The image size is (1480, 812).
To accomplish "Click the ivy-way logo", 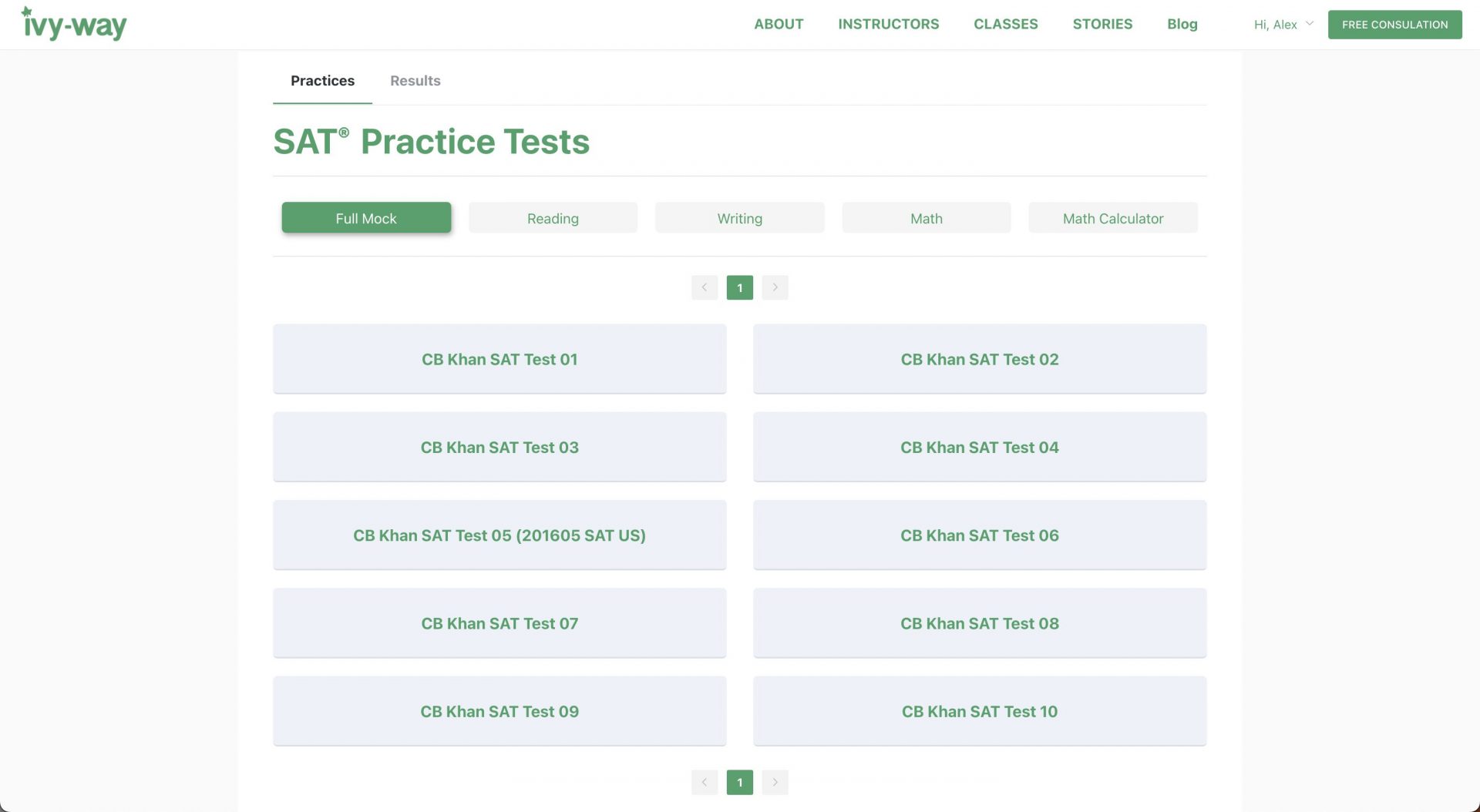I will tap(74, 25).
